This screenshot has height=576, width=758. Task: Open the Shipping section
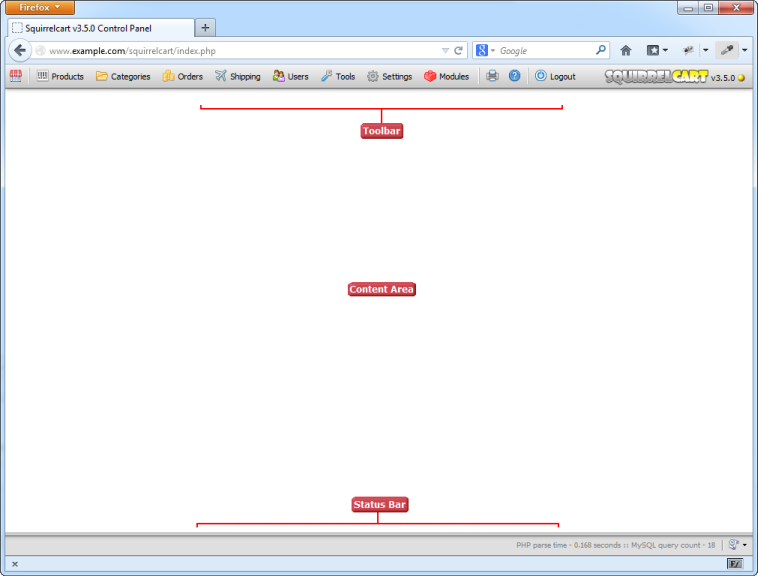[238, 76]
